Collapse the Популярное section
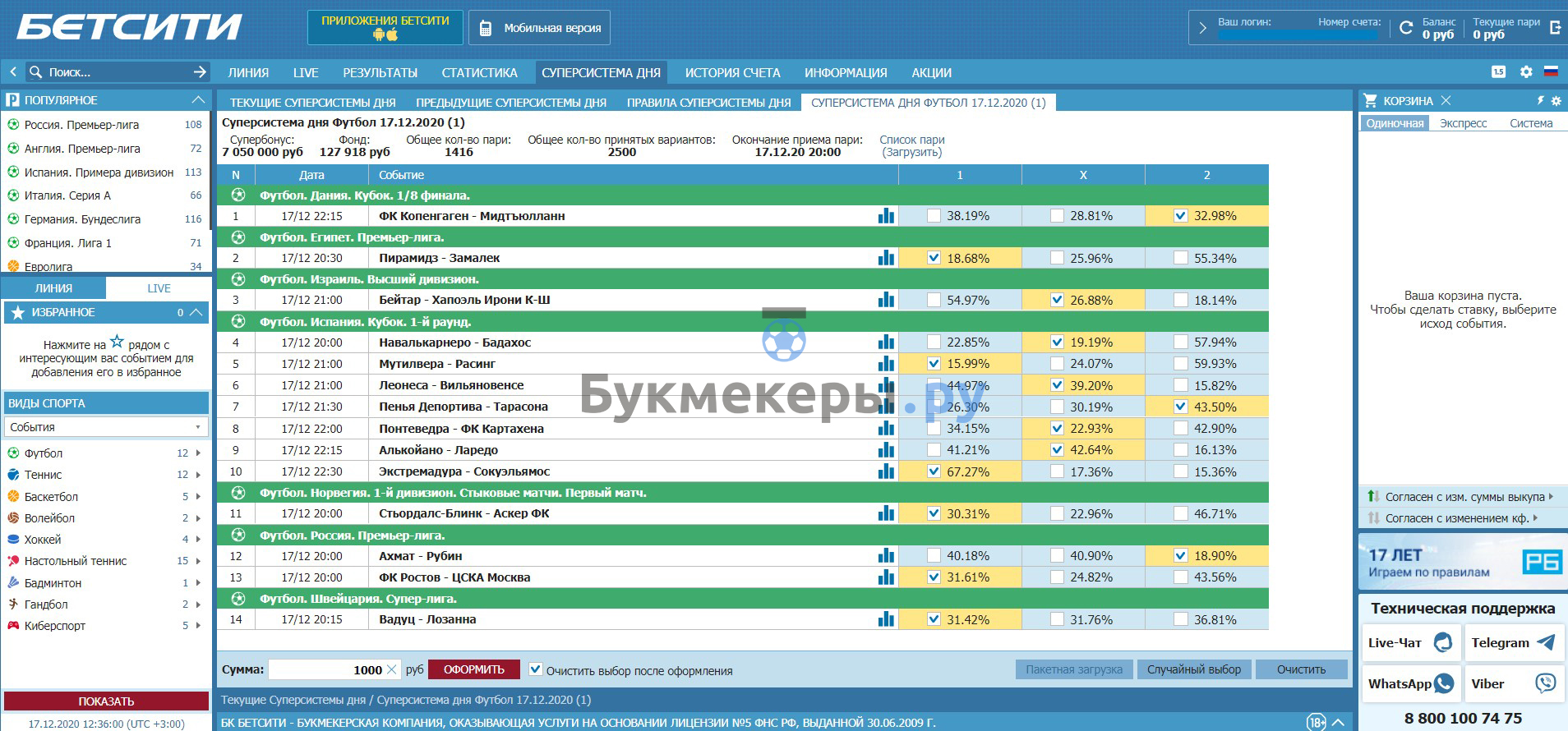The image size is (1568, 731). click(197, 100)
